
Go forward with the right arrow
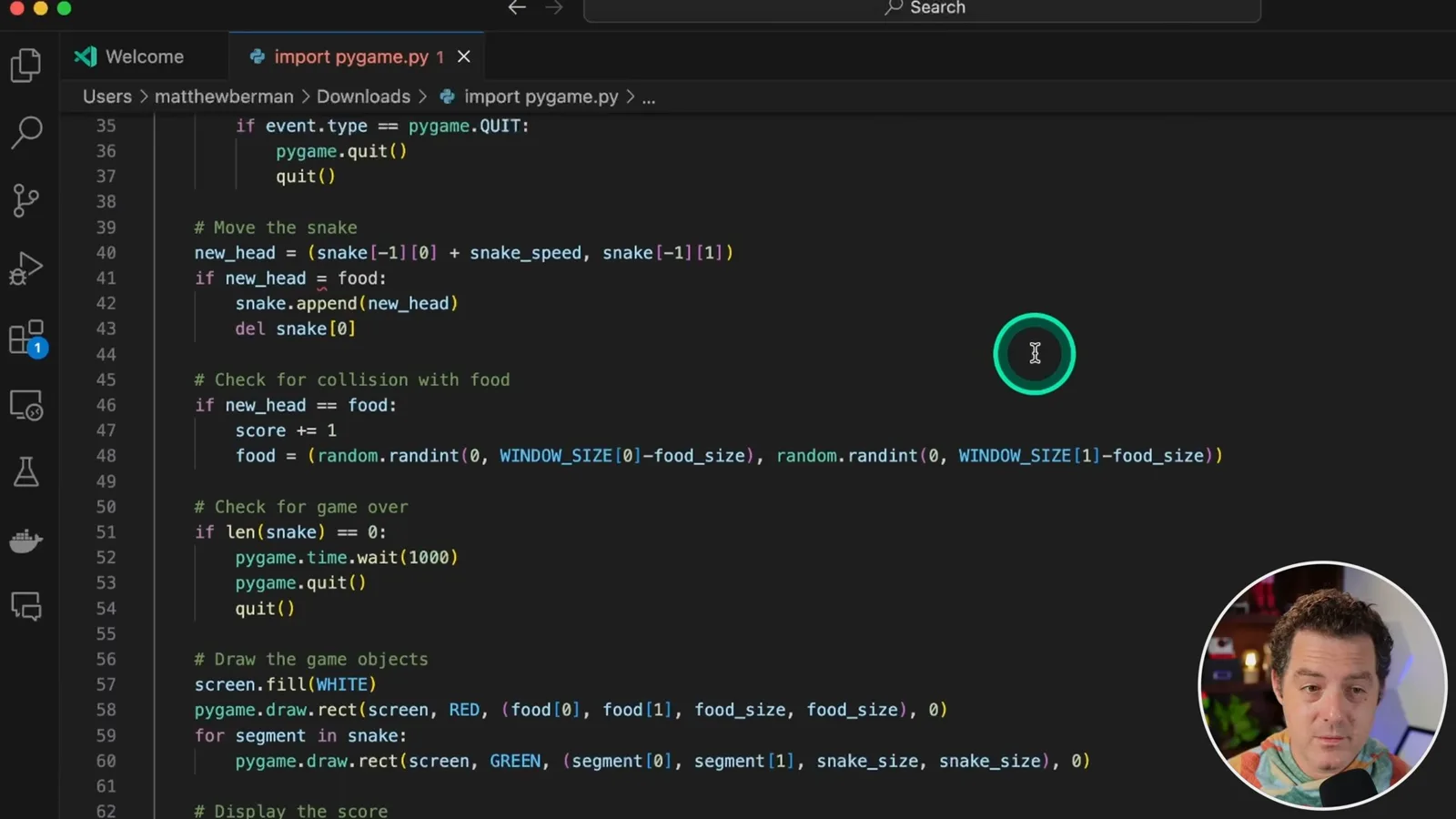click(x=553, y=8)
